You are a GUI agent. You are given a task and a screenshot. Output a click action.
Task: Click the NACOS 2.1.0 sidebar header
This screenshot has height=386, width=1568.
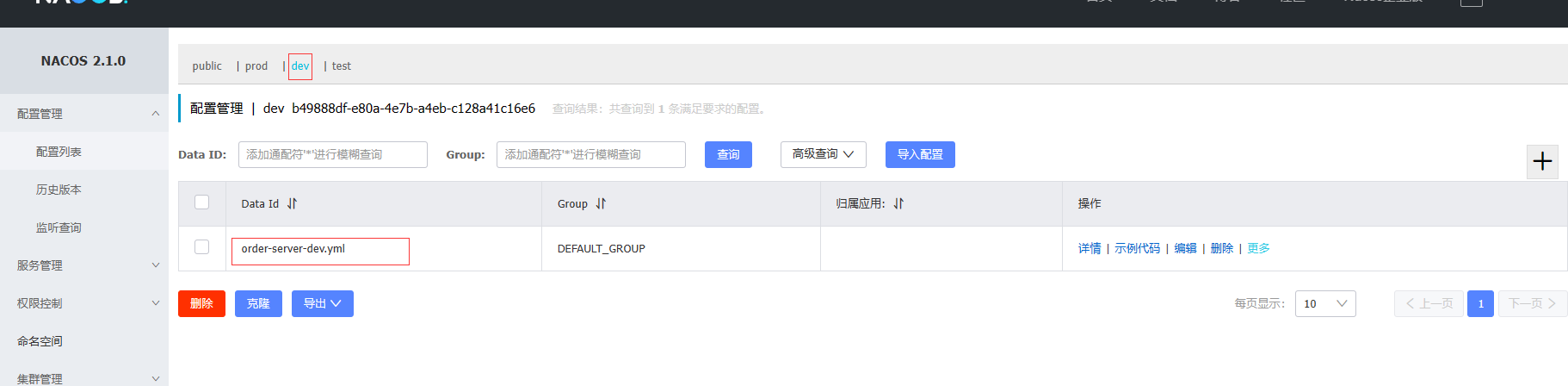point(83,61)
